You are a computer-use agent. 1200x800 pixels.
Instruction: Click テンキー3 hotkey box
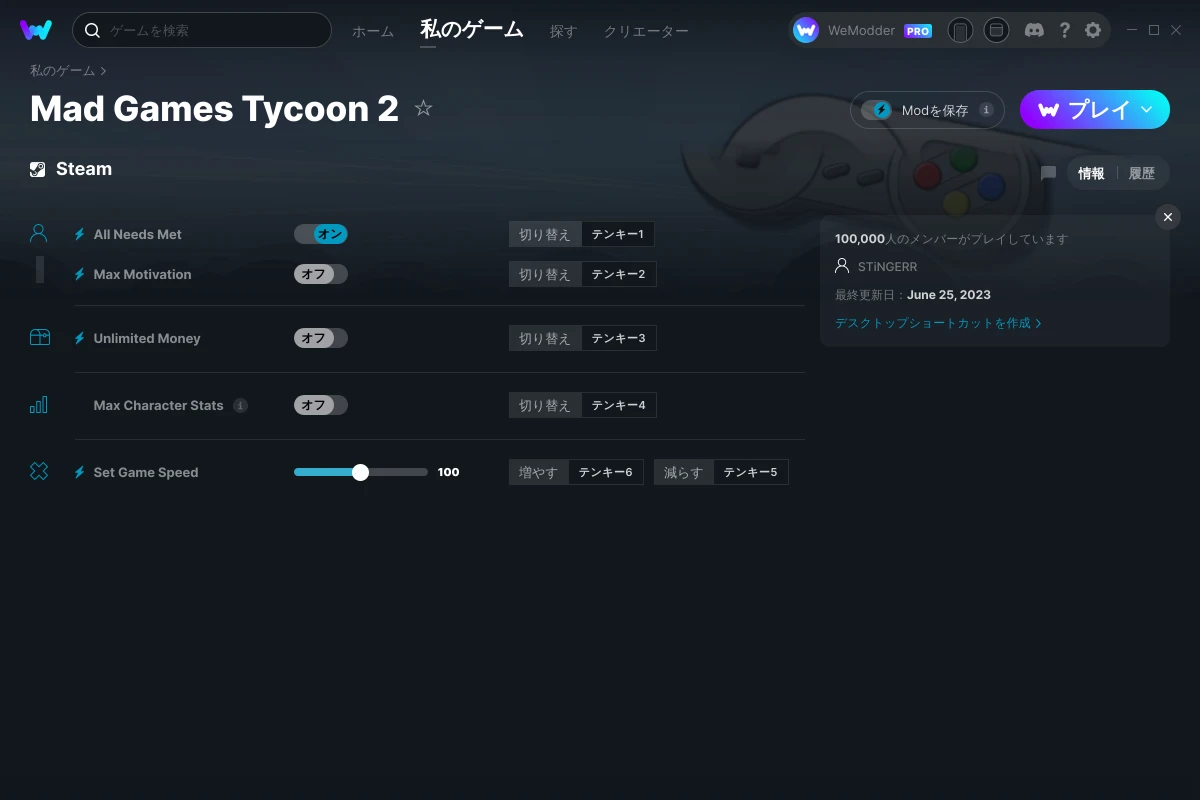coord(618,338)
